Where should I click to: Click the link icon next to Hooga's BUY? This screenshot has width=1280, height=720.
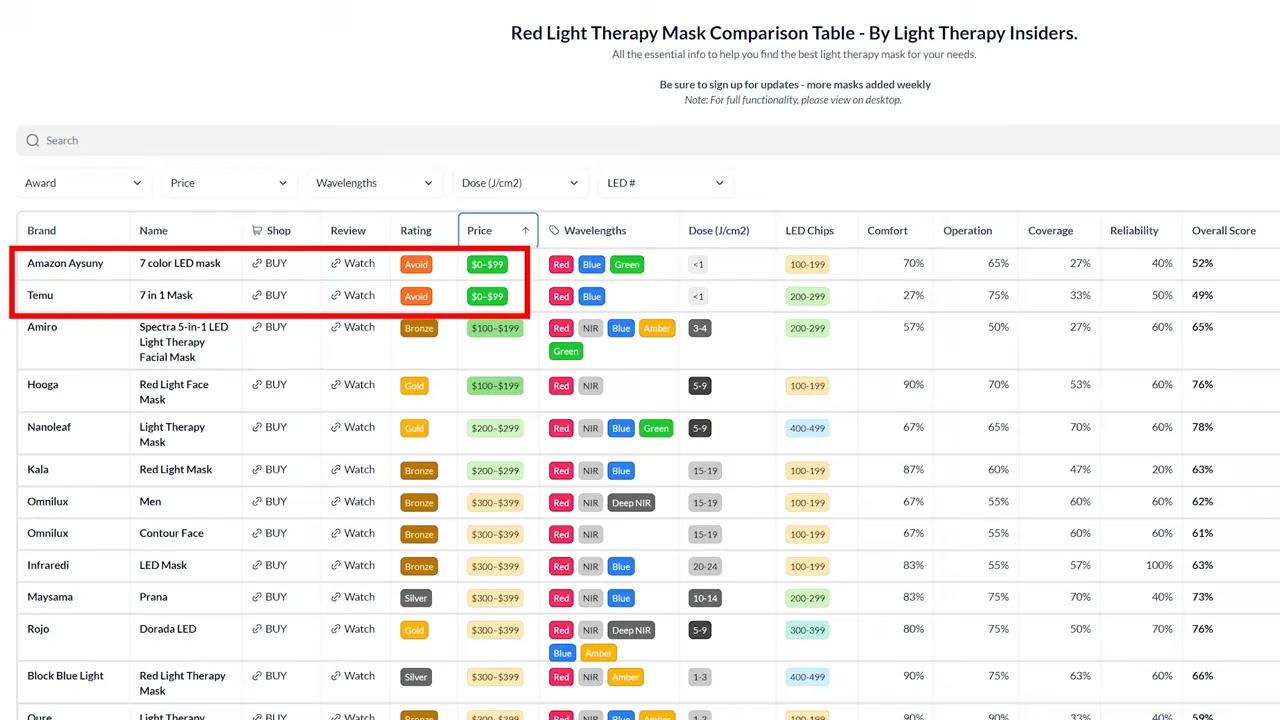point(257,385)
